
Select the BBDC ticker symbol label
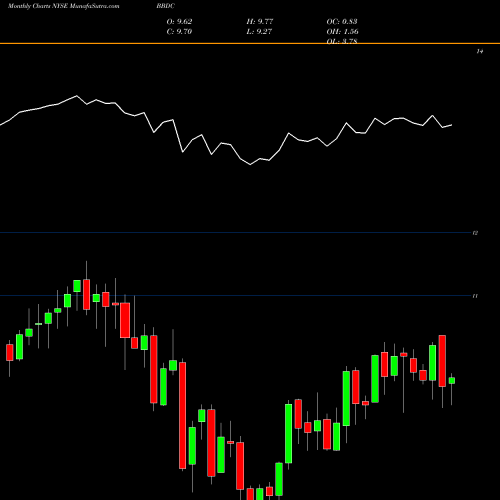click(x=166, y=6)
